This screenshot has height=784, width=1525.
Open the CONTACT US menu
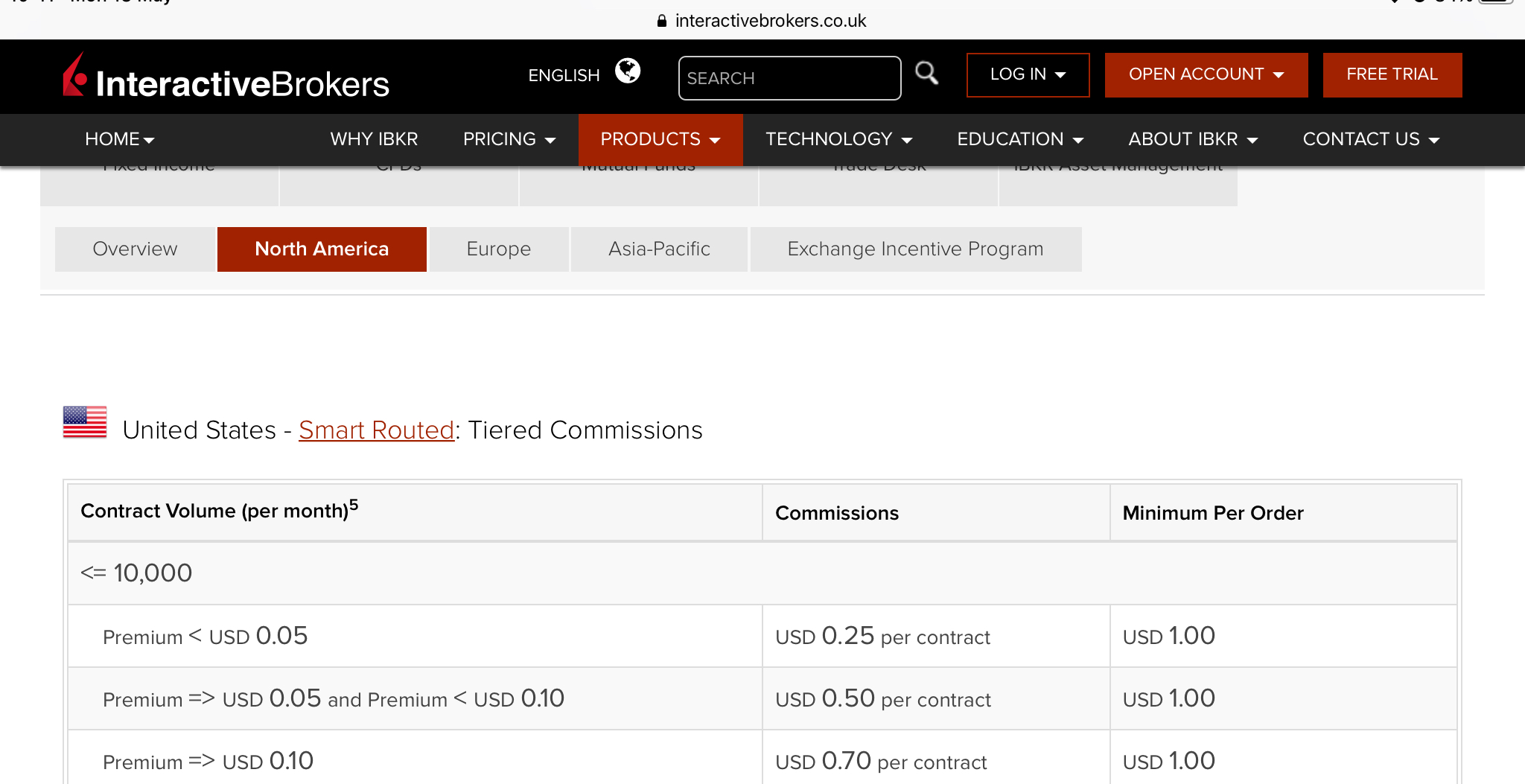point(1371,139)
